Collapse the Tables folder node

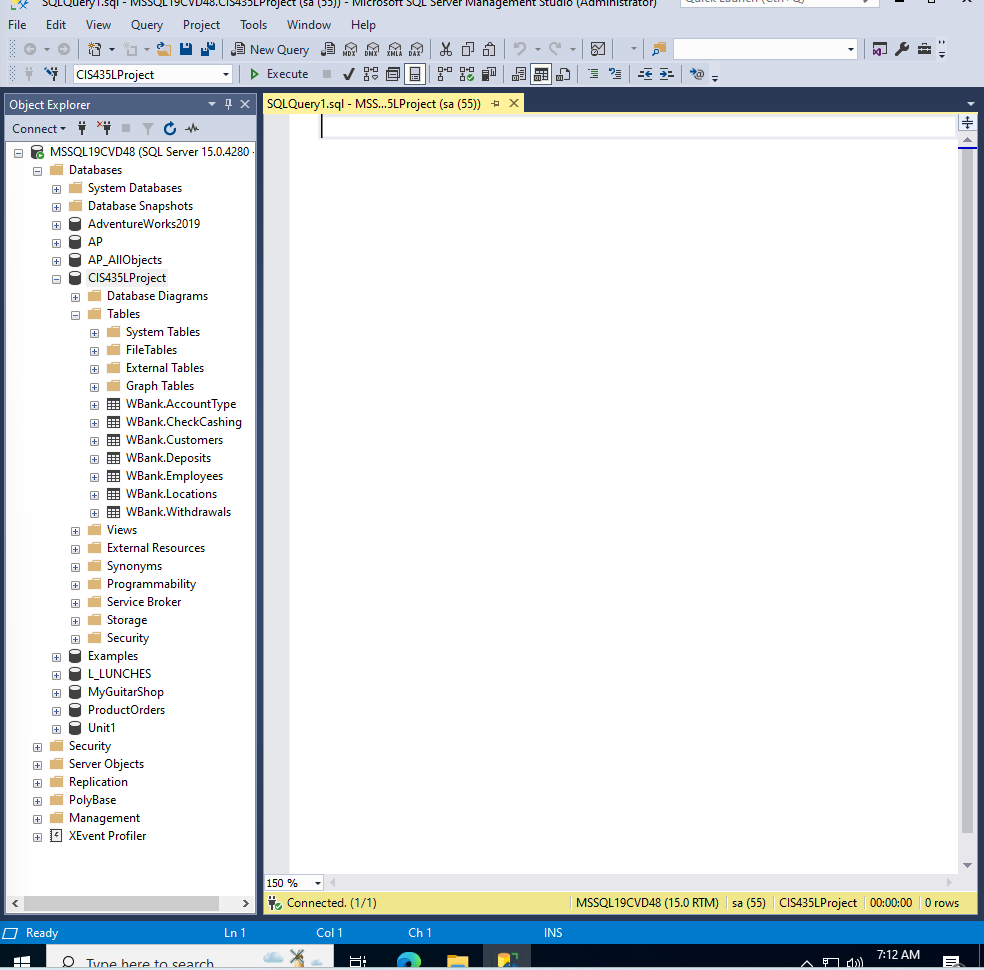(x=75, y=315)
